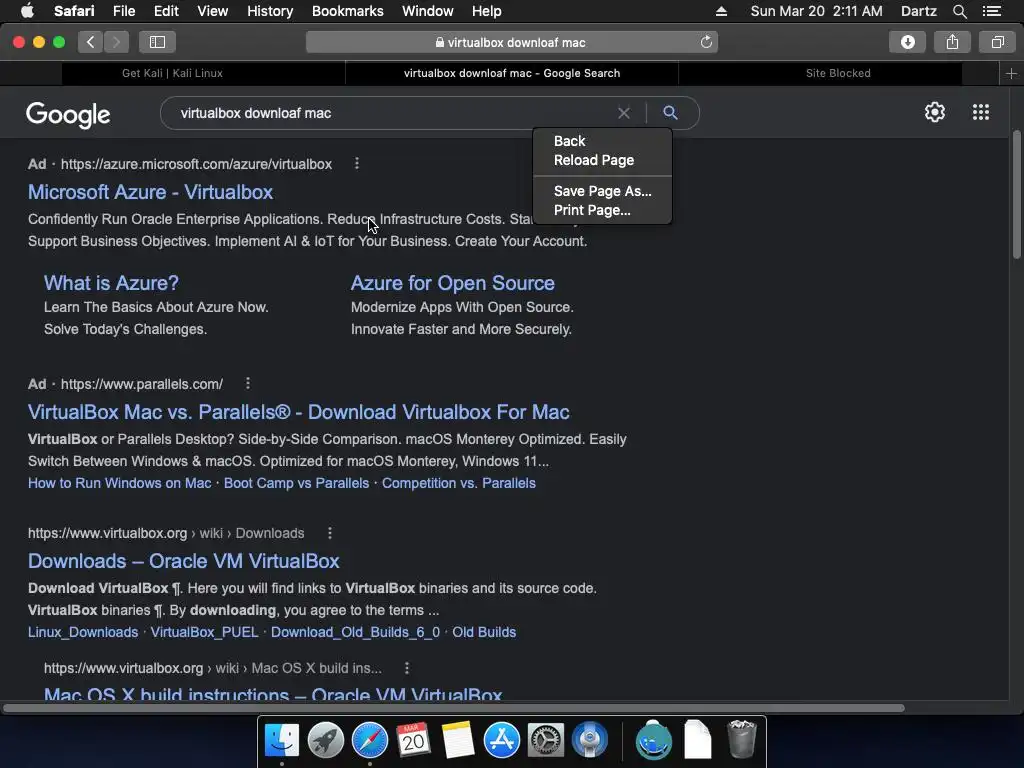Open the Google apps grid
Screen dimensions: 1024x768
pos(980,112)
